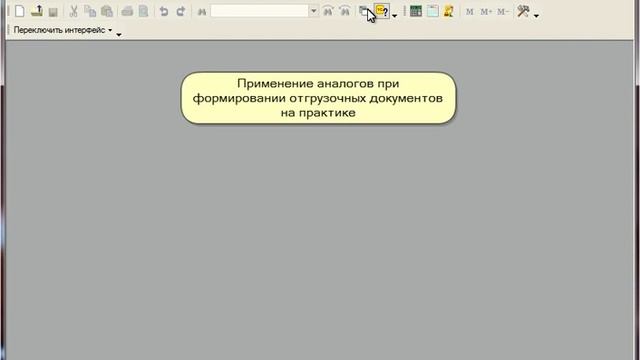The image size is (640, 360).
Task: Click the Find binoculars icon beside search field
Action: (202, 12)
